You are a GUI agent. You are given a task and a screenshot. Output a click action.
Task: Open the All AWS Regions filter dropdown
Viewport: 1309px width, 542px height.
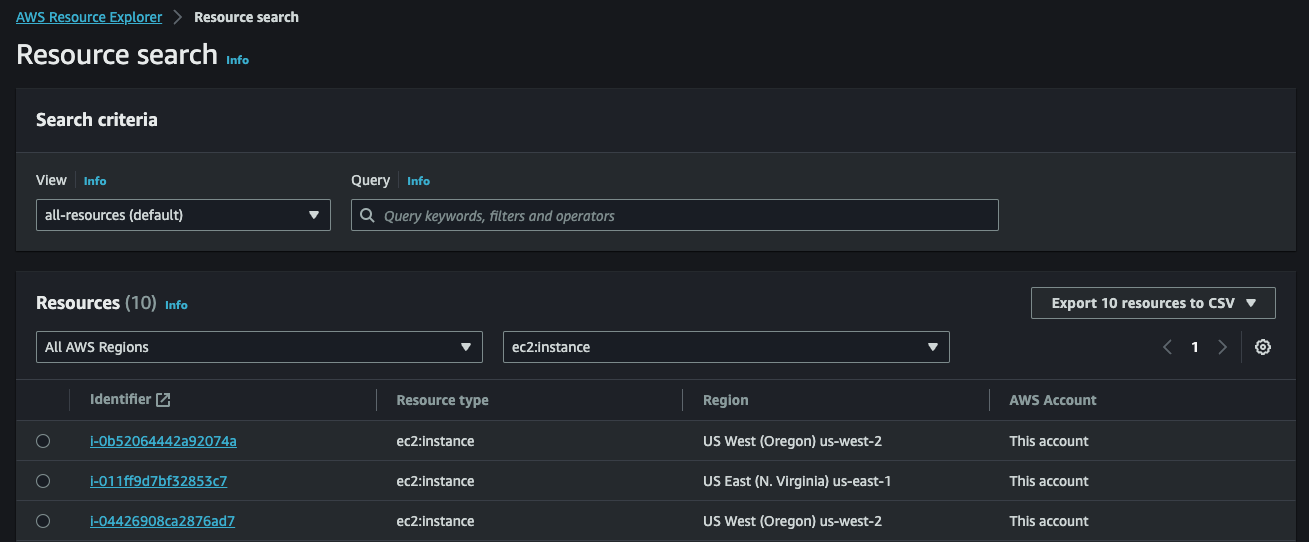coord(259,347)
